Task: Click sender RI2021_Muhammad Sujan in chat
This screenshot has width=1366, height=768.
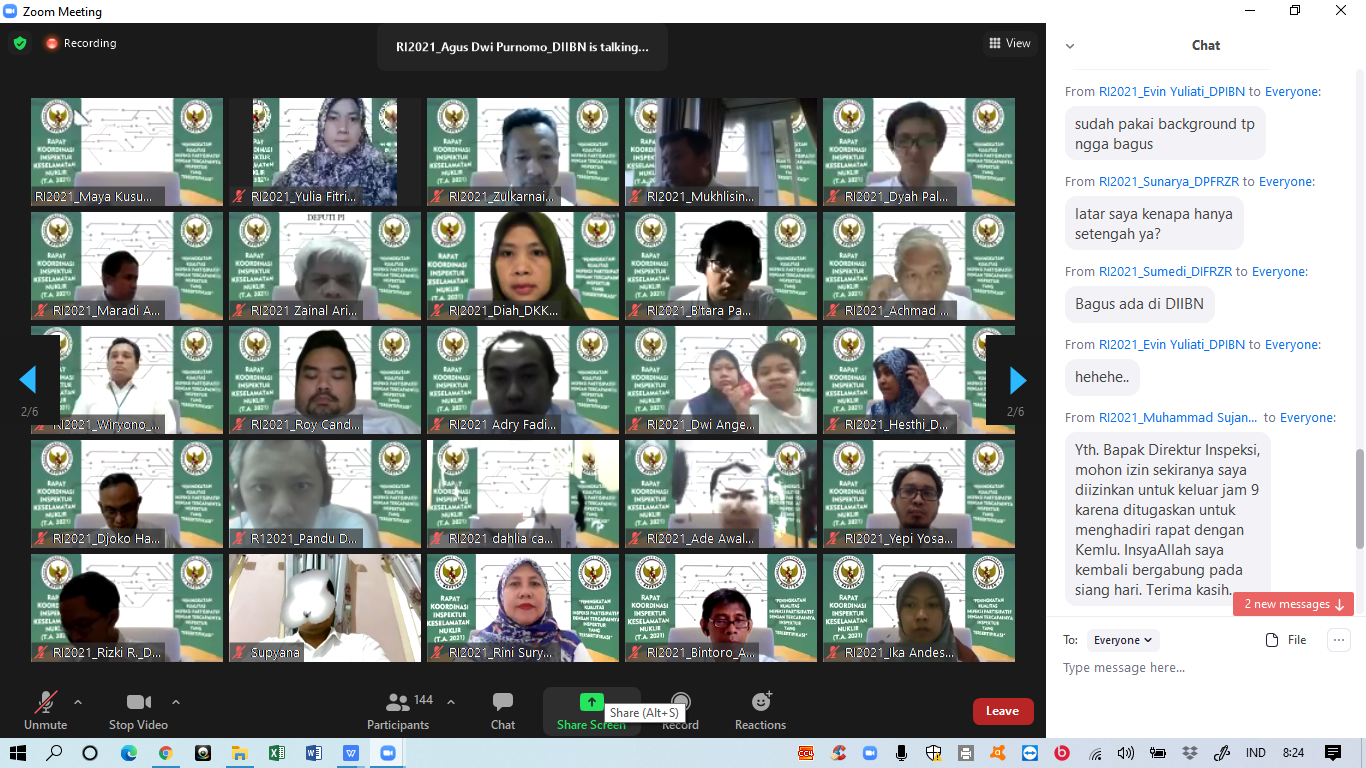Action: pos(1178,418)
